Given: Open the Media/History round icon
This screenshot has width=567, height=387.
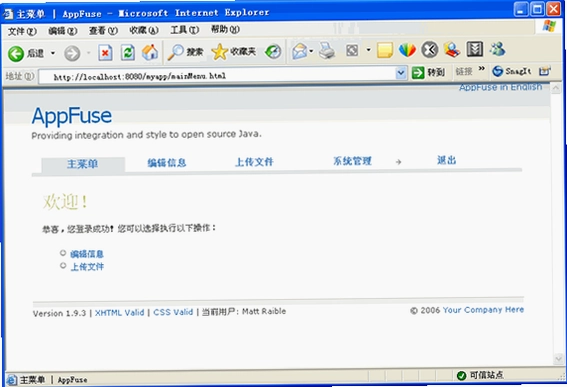Looking at the screenshot, I should coord(273,51).
